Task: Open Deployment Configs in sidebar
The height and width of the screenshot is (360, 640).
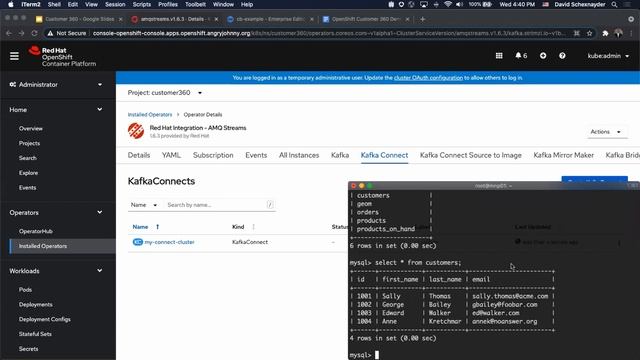Action: click(x=44, y=319)
